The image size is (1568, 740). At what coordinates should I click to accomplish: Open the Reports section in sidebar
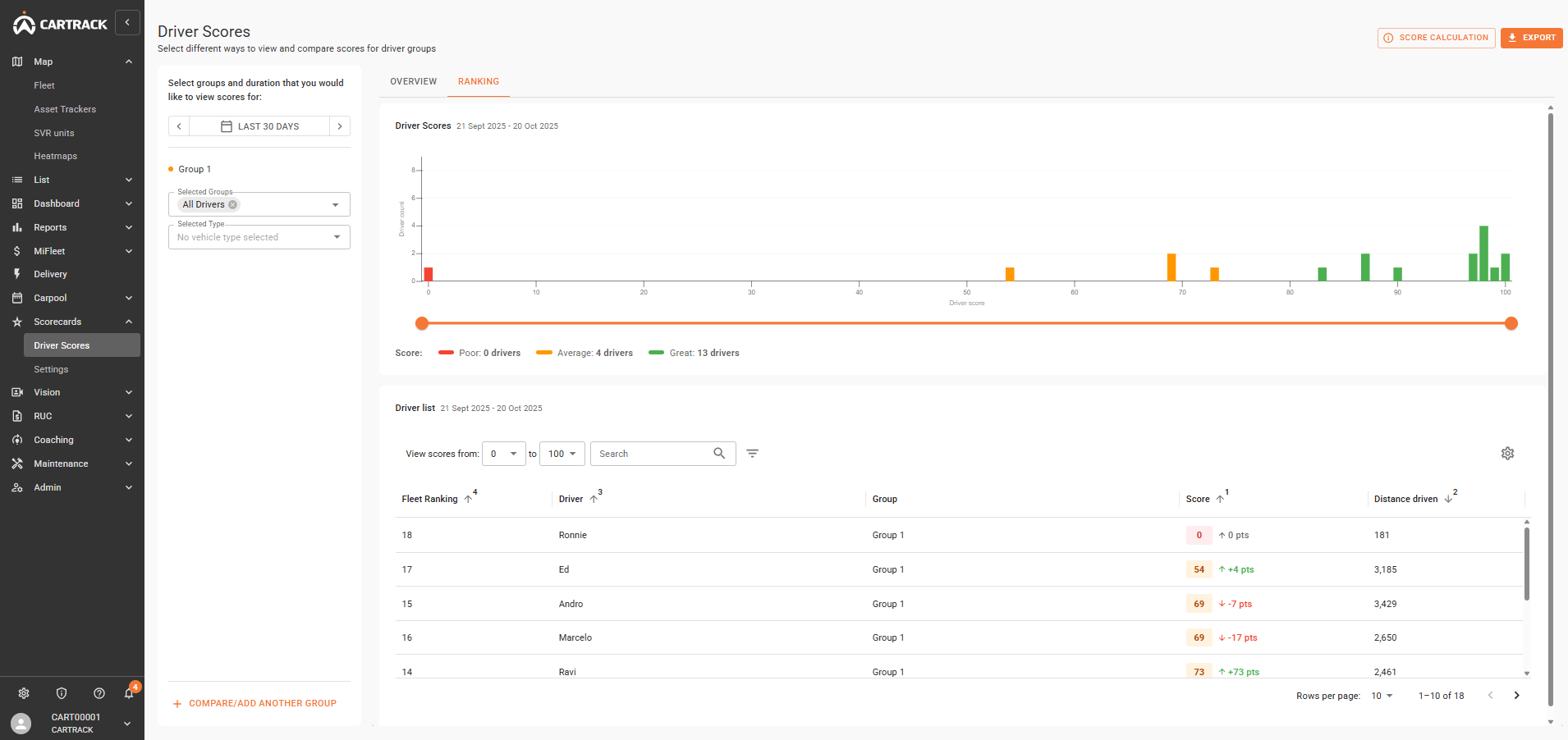point(51,227)
